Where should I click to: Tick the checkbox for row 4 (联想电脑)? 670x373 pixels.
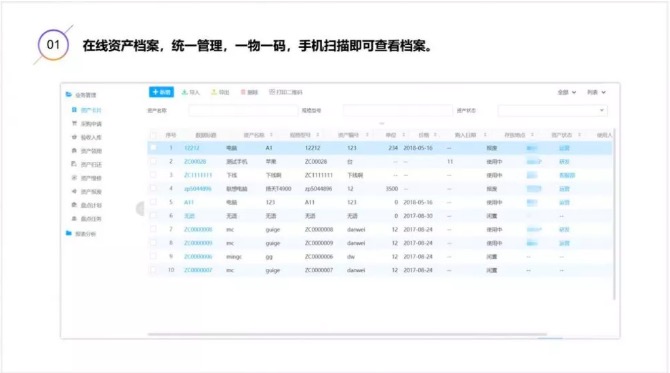point(153,188)
